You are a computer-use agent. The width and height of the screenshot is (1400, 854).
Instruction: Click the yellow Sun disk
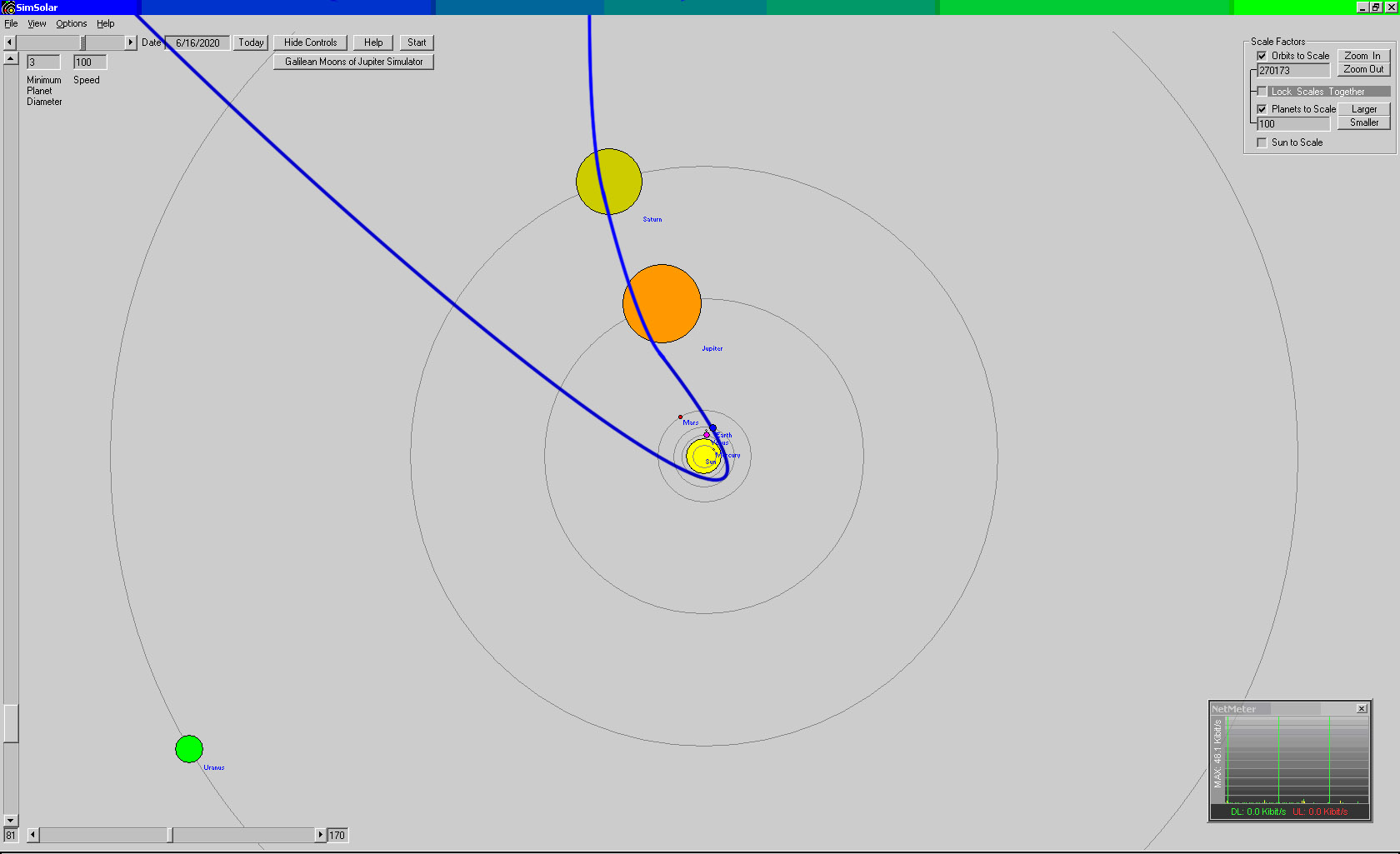[x=702, y=456]
